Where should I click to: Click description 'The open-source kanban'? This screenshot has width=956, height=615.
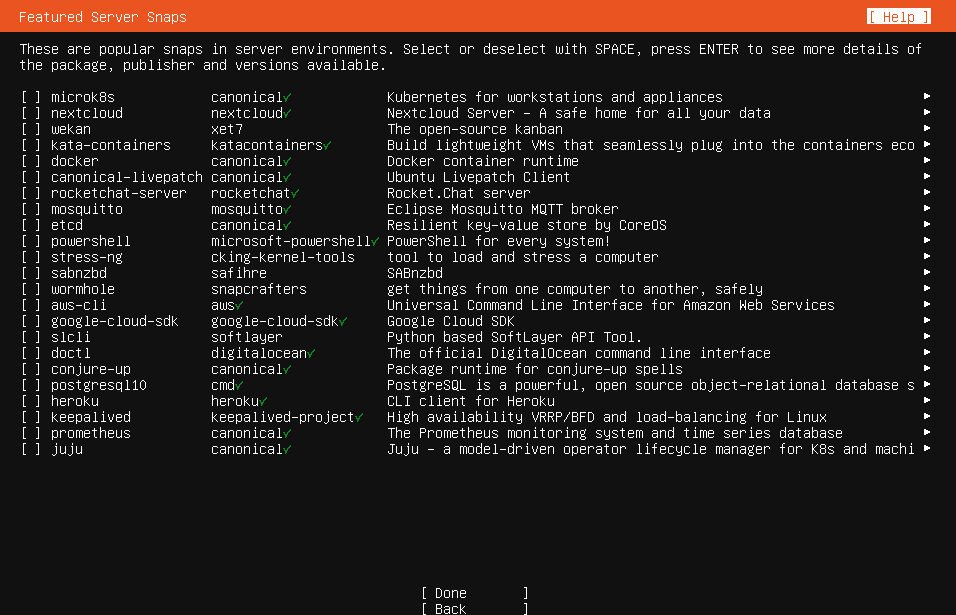[475, 129]
